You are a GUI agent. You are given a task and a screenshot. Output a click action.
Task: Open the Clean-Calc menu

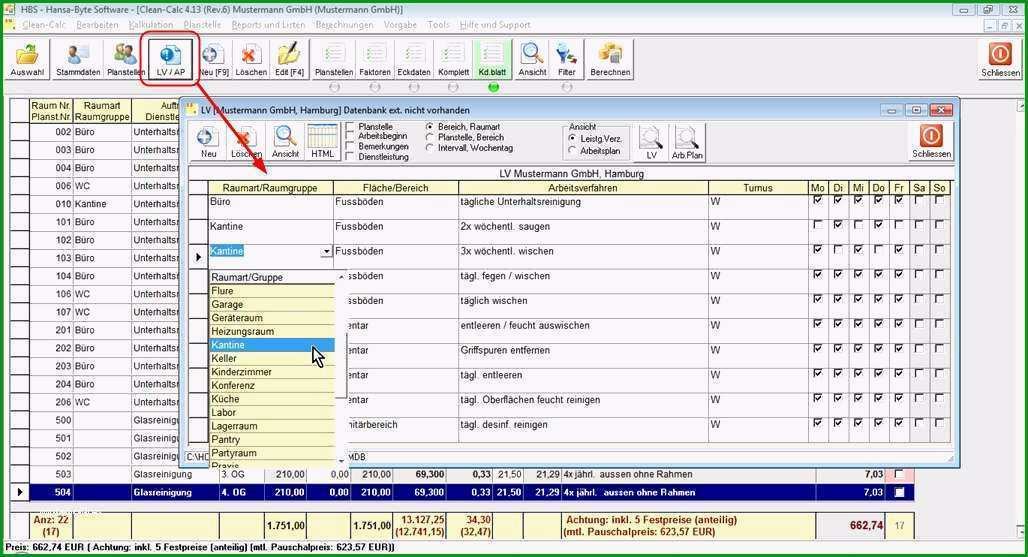(43, 25)
